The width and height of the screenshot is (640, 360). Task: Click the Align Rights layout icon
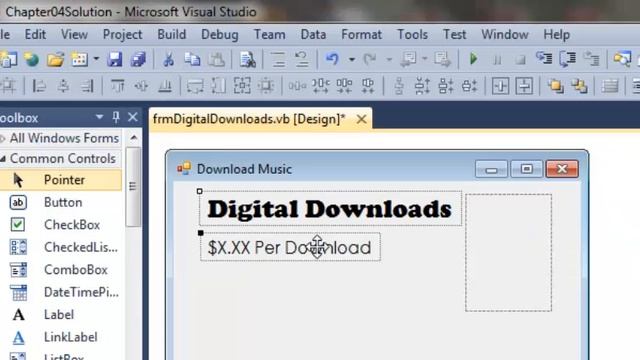87,86
